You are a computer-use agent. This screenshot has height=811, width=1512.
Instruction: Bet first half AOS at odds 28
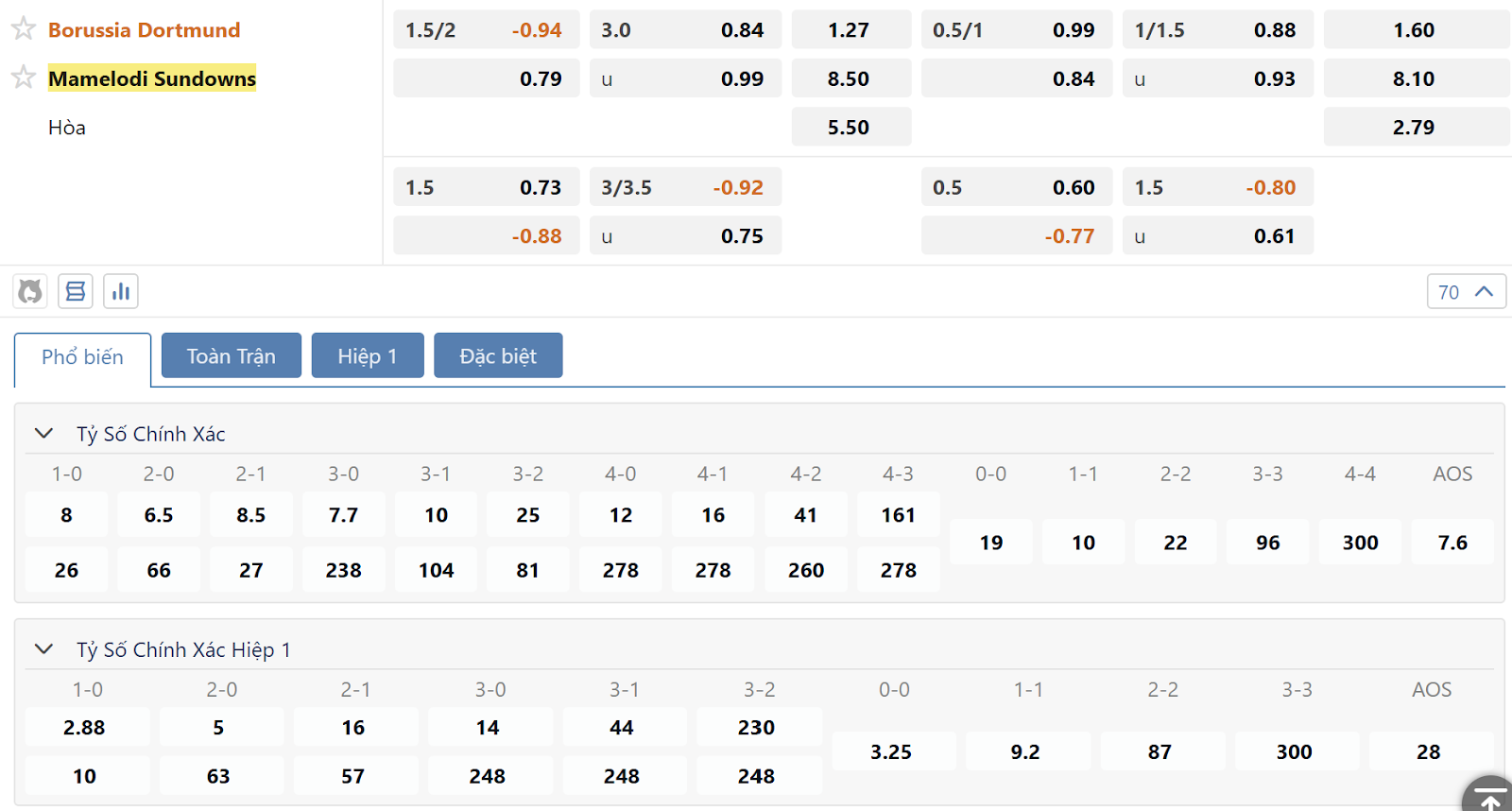[1431, 751]
